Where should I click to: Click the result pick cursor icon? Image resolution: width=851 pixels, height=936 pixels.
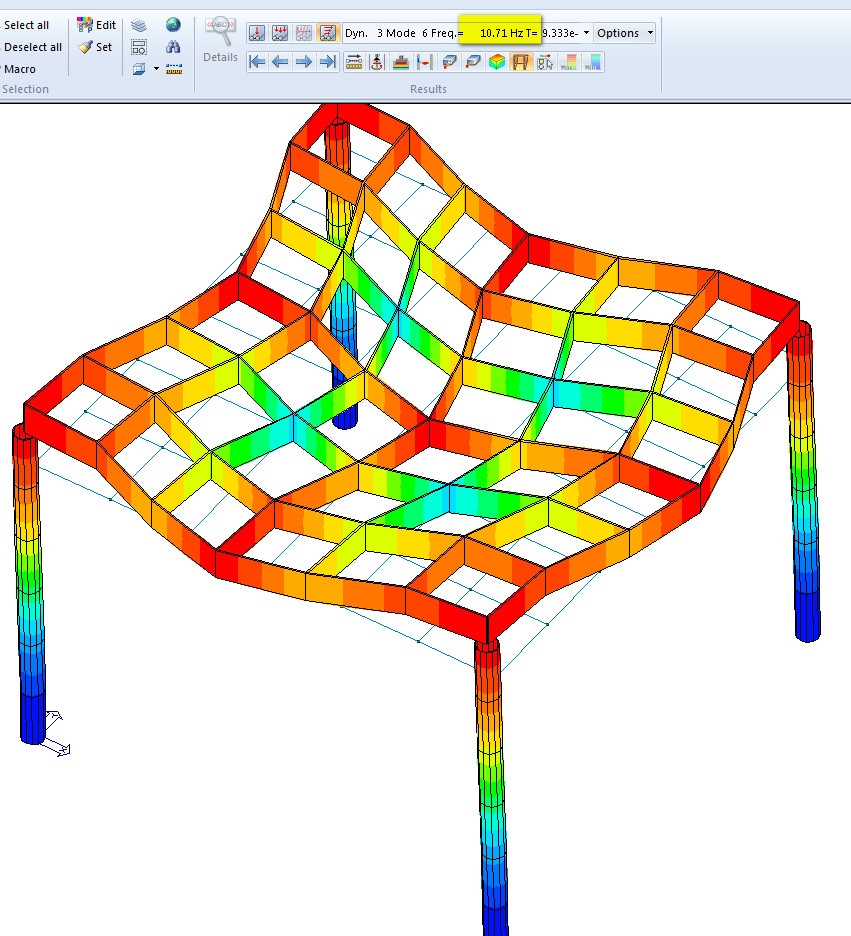545,61
